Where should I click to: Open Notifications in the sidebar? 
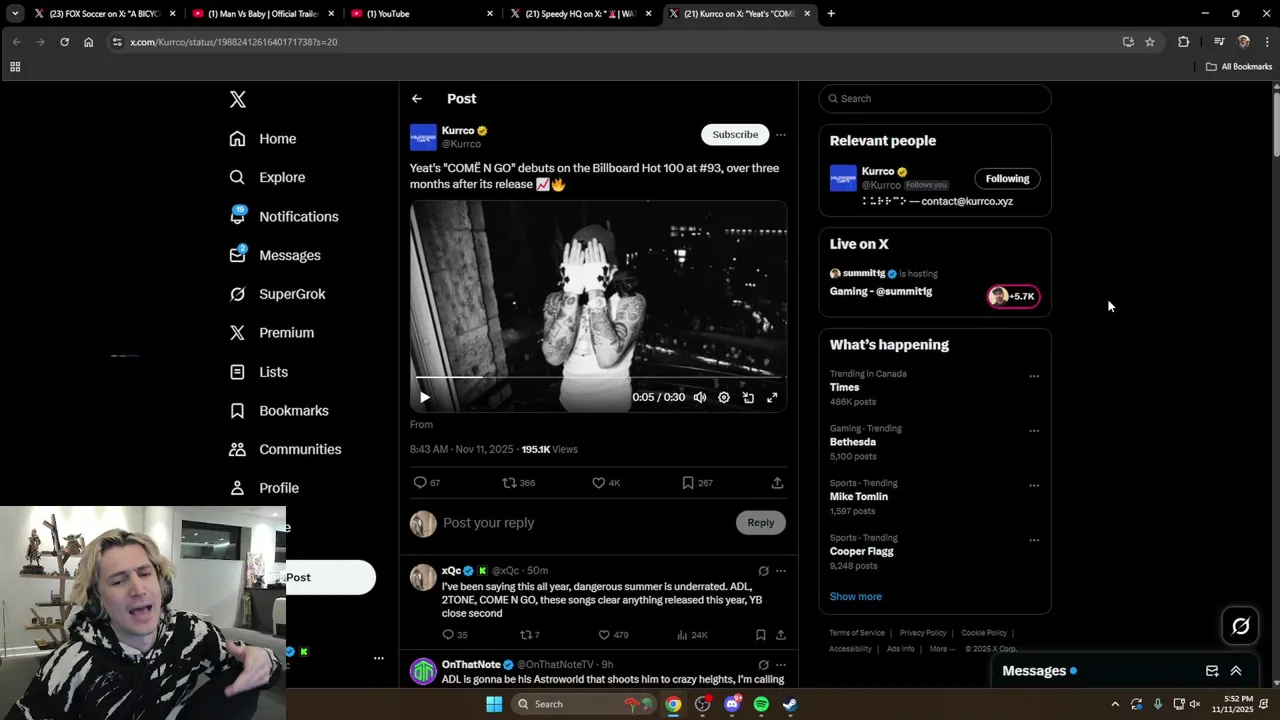click(284, 216)
